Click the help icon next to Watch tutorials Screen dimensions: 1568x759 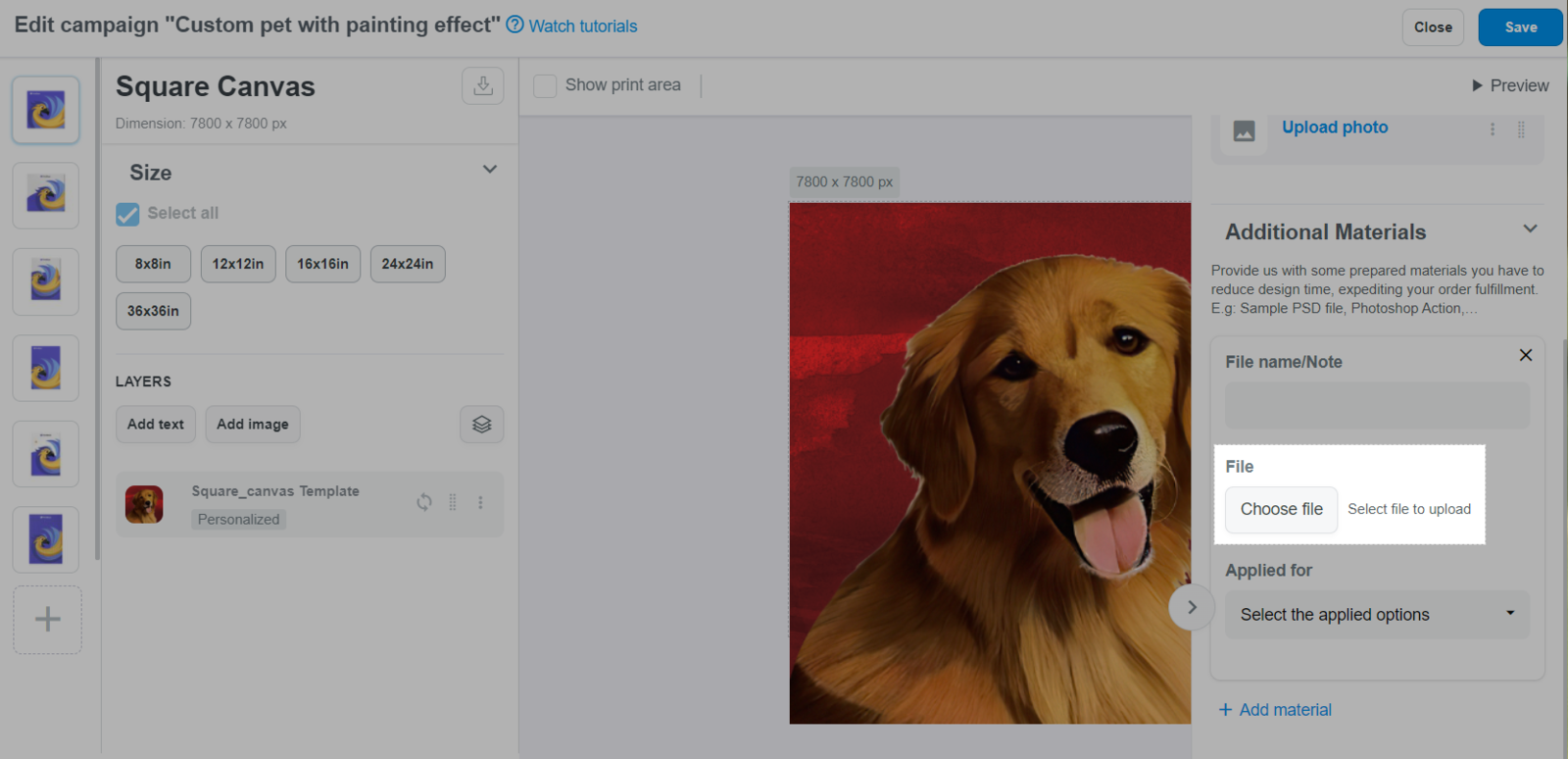[514, 25]
